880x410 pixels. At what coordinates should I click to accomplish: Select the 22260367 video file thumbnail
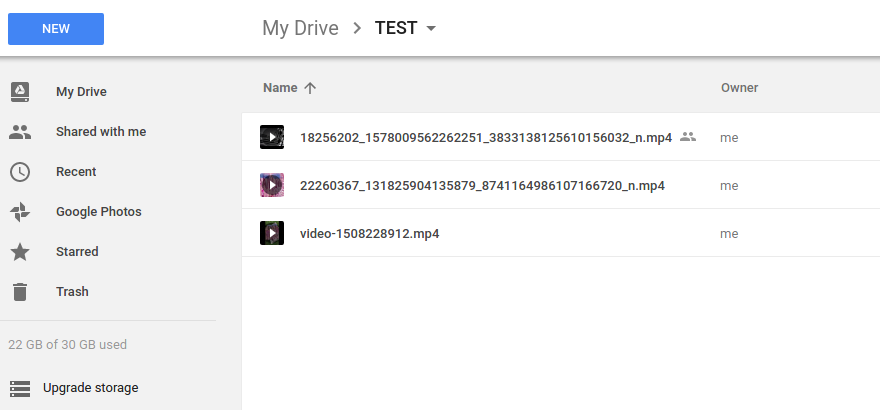271,185
